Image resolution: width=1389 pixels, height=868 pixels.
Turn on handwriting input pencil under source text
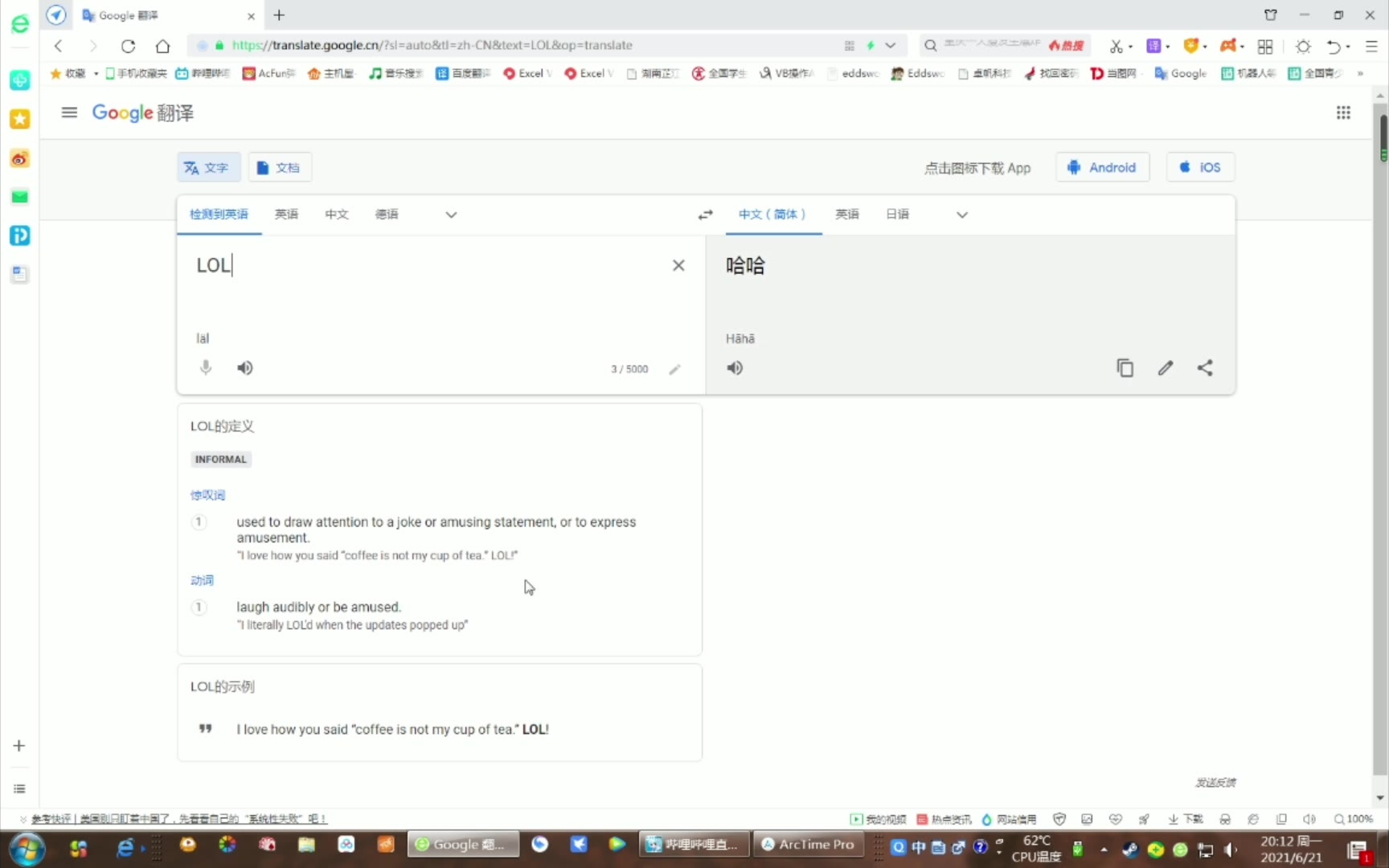(x=674, y=369)
